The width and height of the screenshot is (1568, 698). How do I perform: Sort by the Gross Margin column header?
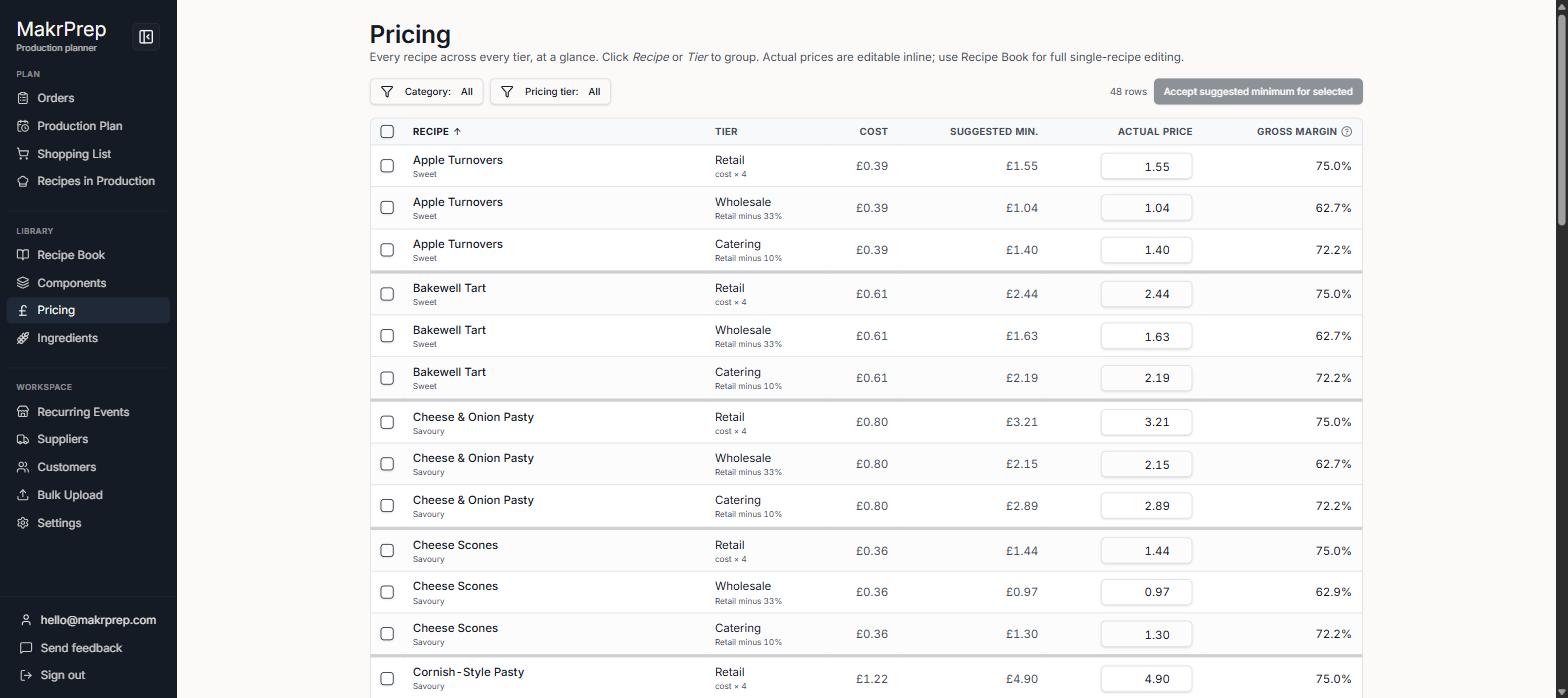pyautogui.click(x=1297, y=132)
